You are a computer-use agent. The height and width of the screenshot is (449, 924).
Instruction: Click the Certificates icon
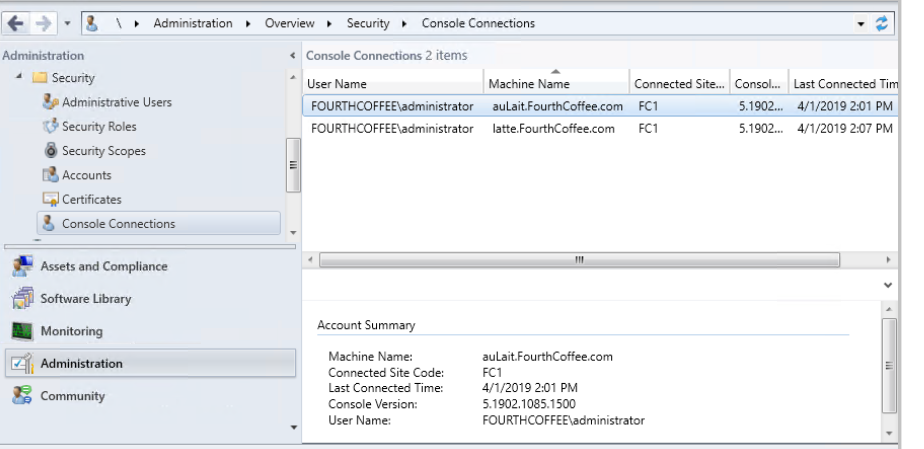coord(51,199)
